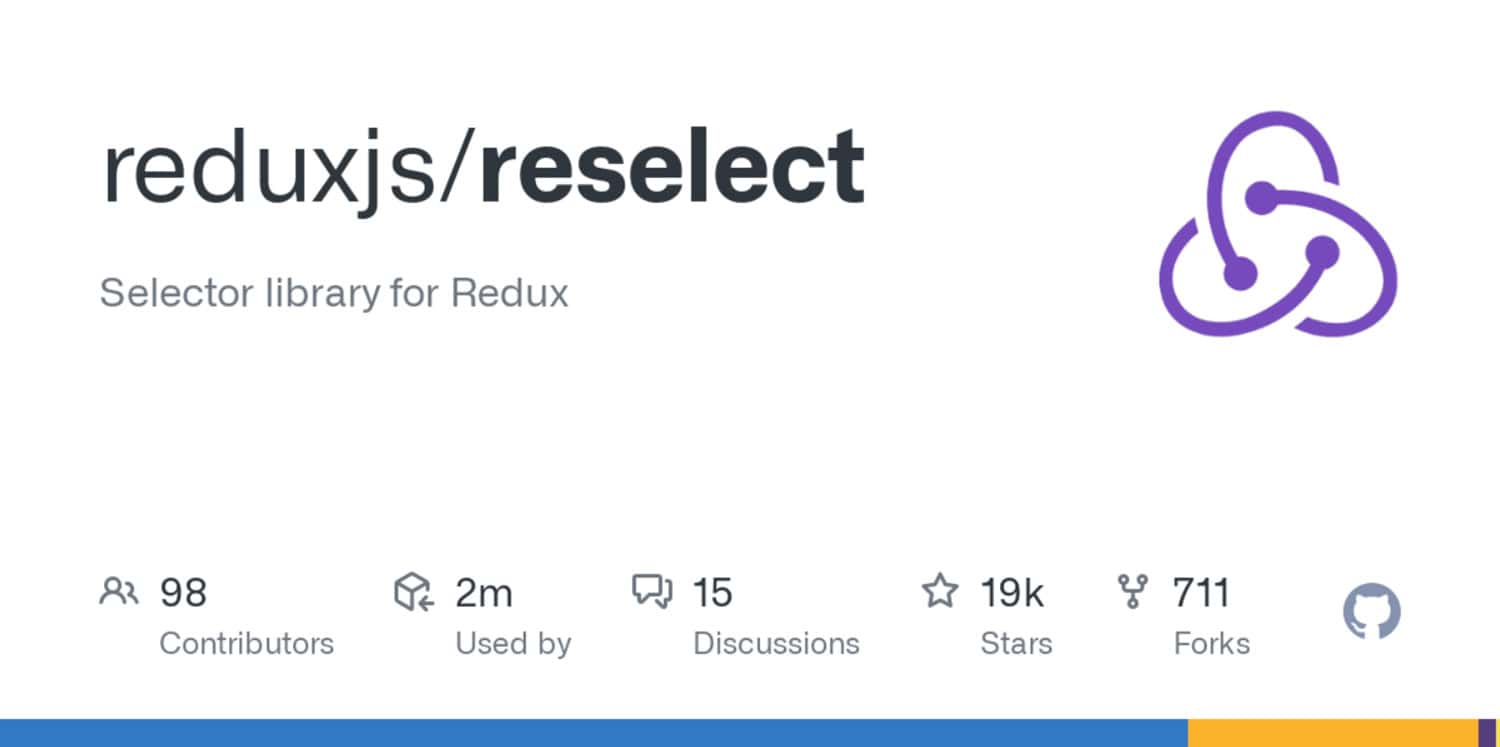The width and height of the screenshot is (1500, 747).
Task: Click the Forks branch icon
Action: coord(1132,592)
